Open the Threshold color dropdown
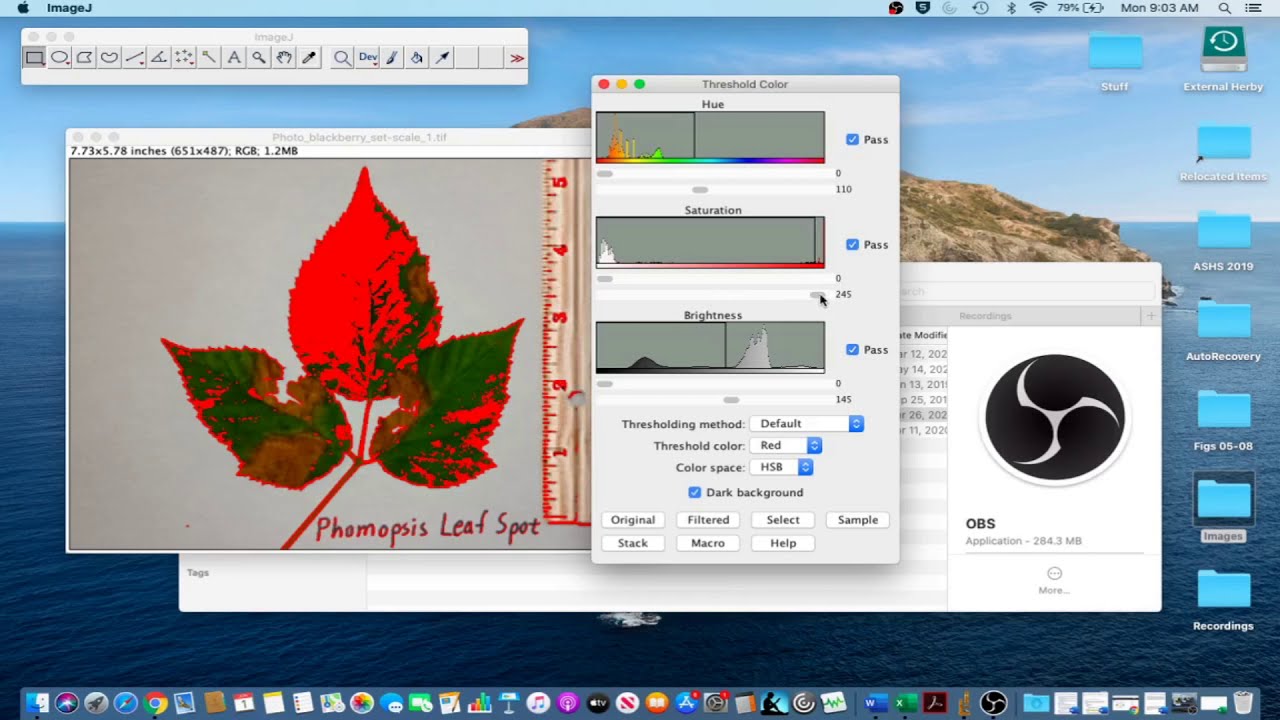Image resolution: width=1280 pixels, height=720 pixels. [x=785, y=446]
